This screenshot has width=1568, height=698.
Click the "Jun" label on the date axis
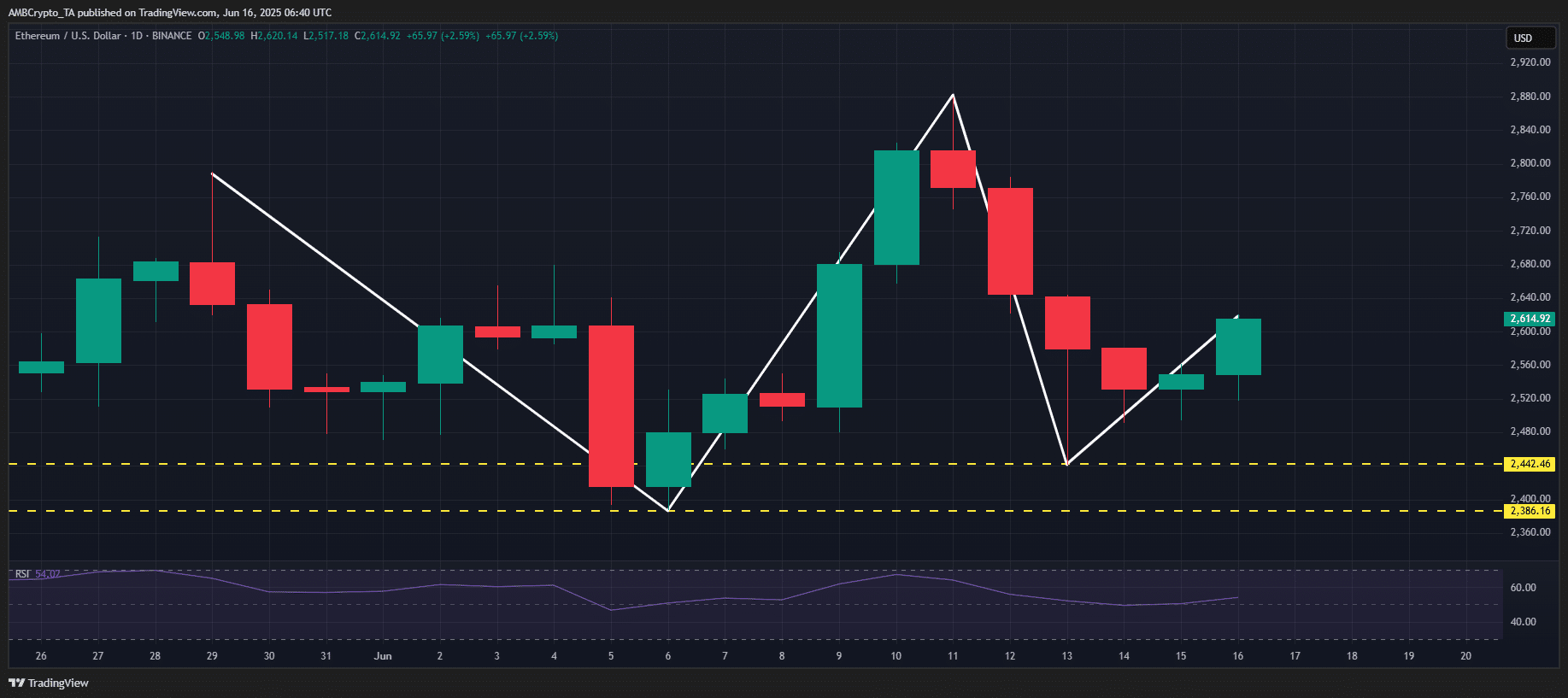pos(383,656)
